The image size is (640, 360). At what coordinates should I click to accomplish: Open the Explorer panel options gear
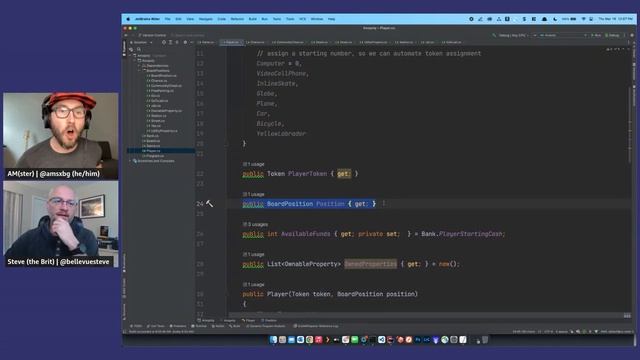coord(185,42)
